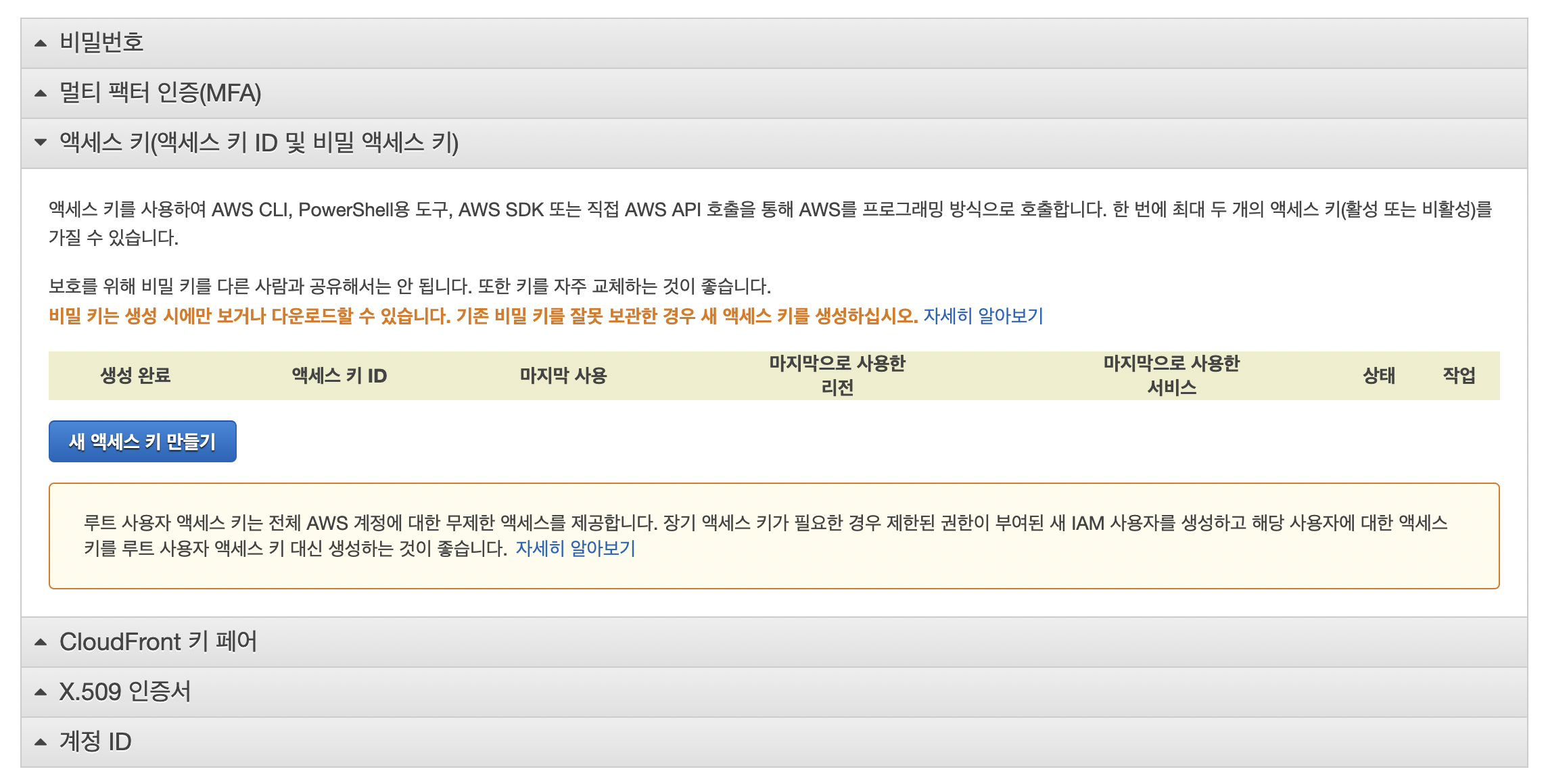Screen dimensions: 1546x784
Task: Expand the X.509 인증서 arrow
Action: point(41,692)
